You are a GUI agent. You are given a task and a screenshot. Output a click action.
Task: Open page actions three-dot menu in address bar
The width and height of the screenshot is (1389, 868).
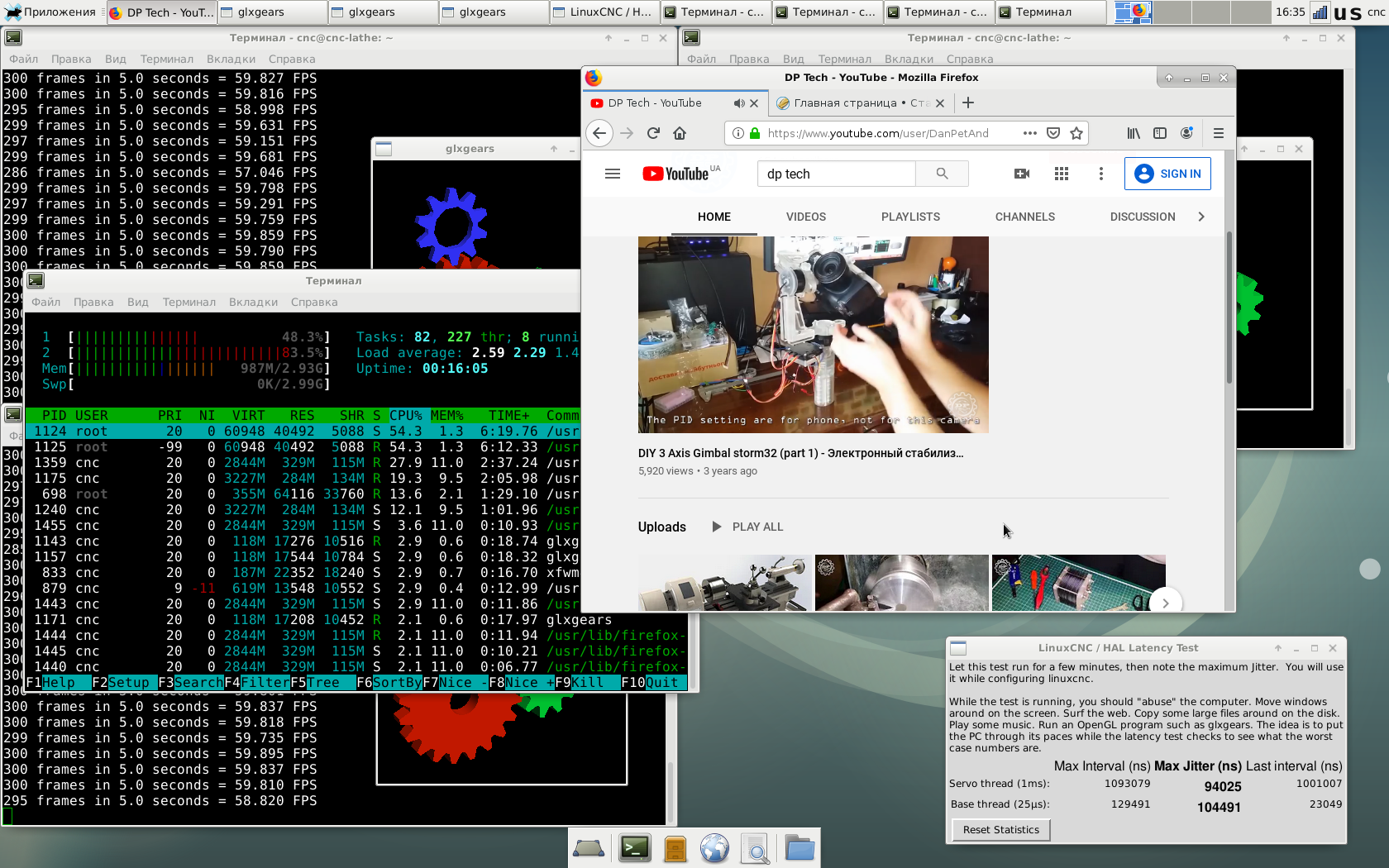1029,133
